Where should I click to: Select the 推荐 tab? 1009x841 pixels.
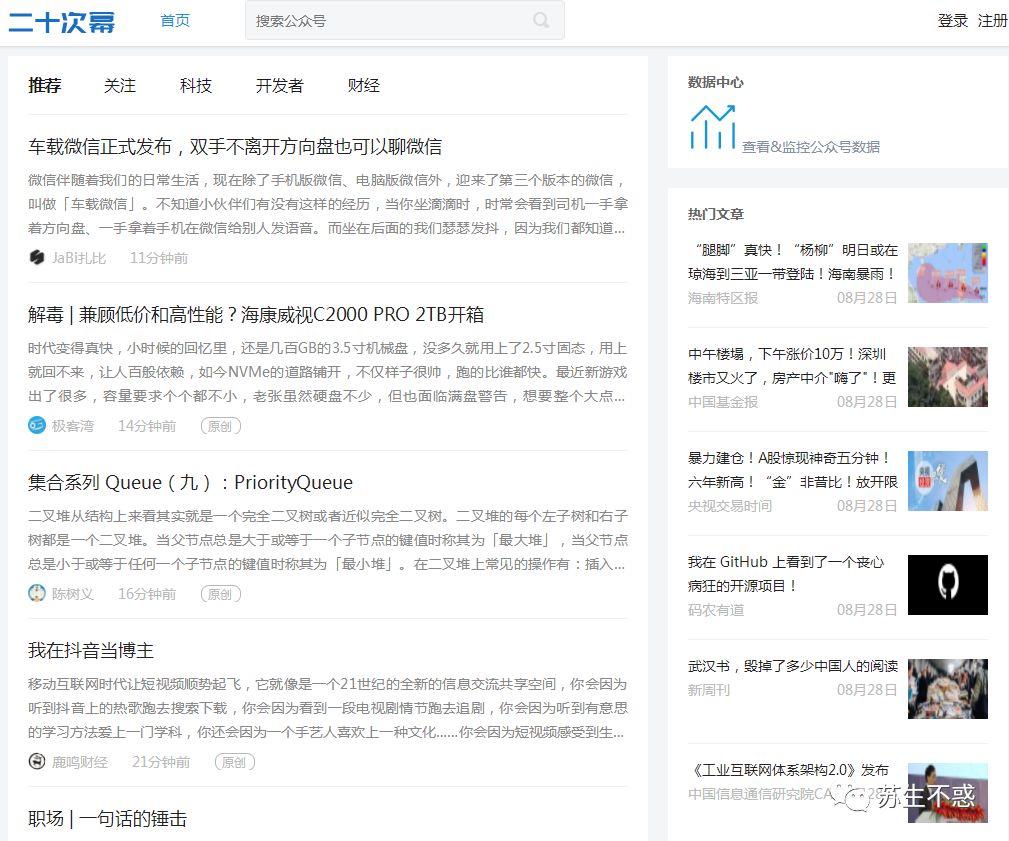coord(44,85)
